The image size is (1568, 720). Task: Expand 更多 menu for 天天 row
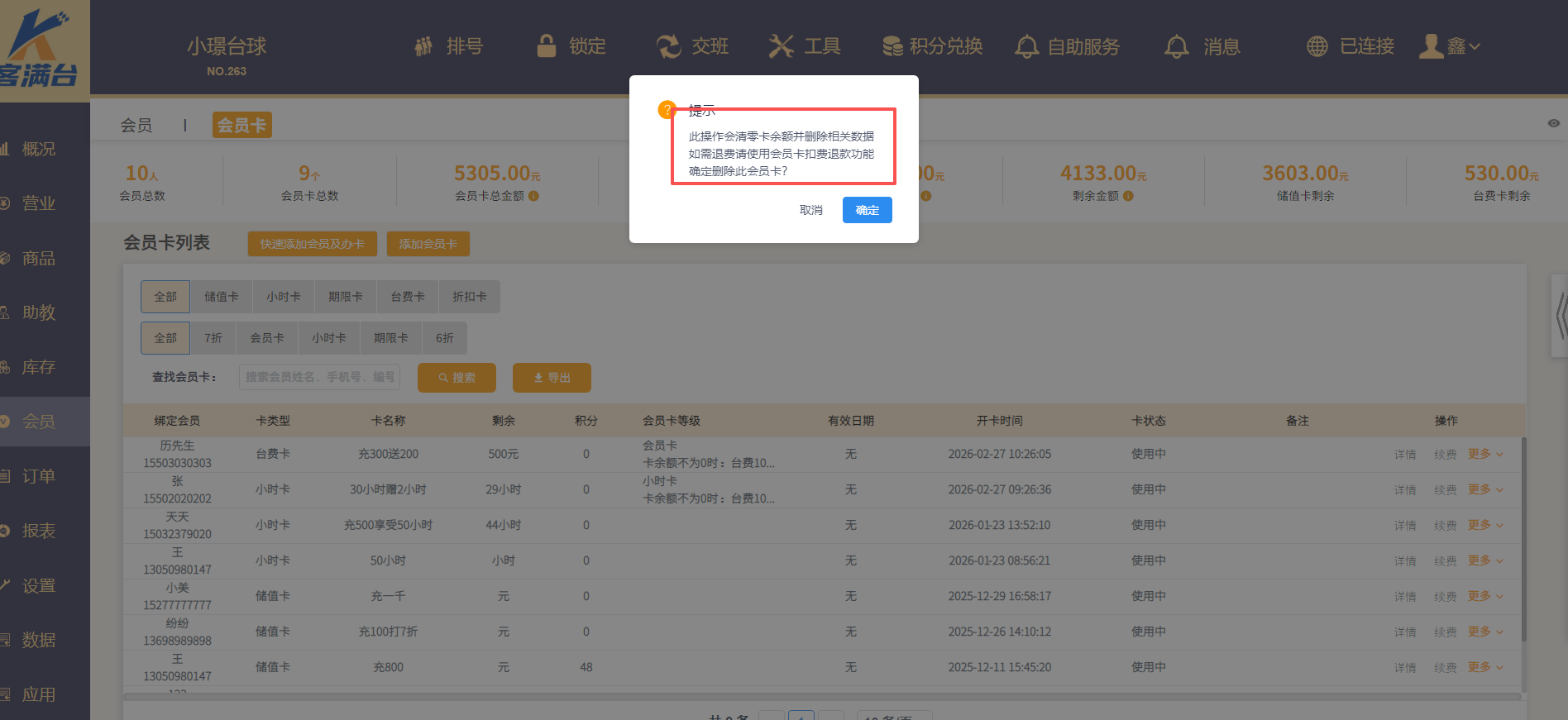click(1484, 525)
